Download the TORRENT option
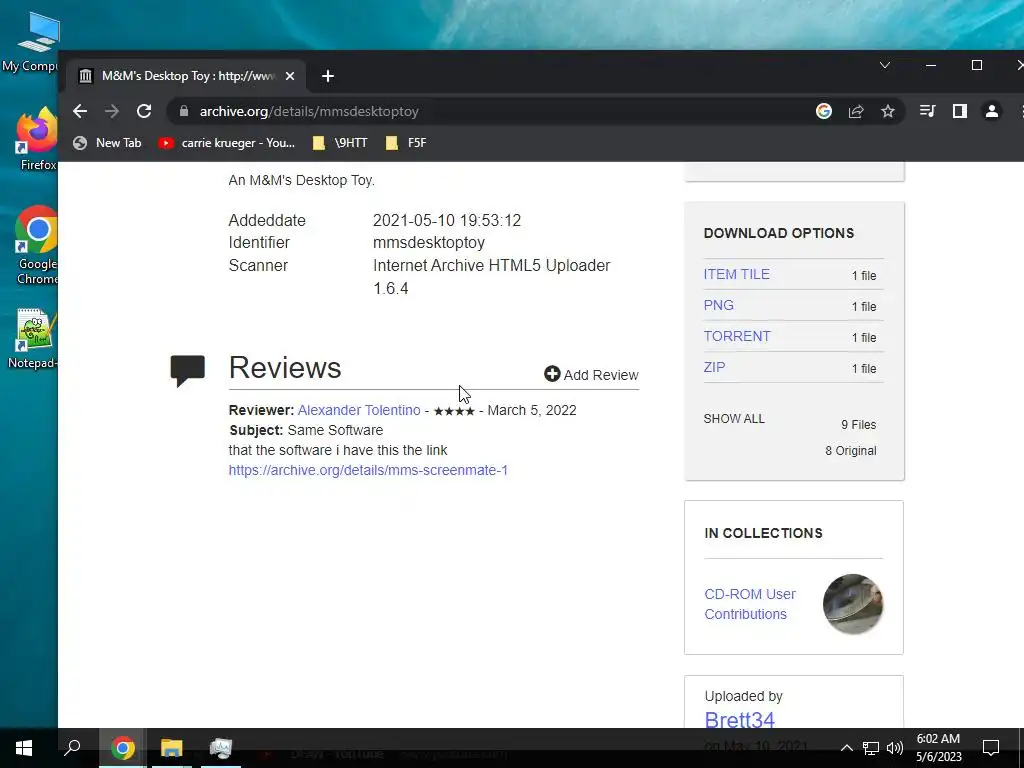 click(x=737, y=336)
